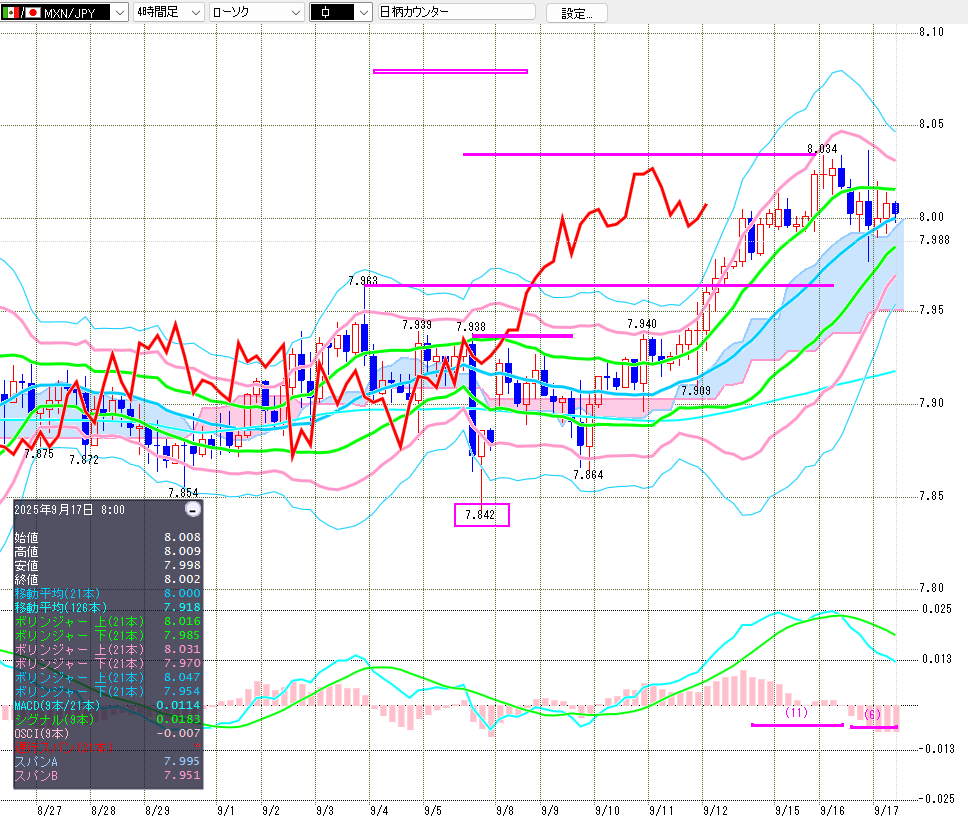
Task: Minimize the price data info panel
Action: click(193, 509)
